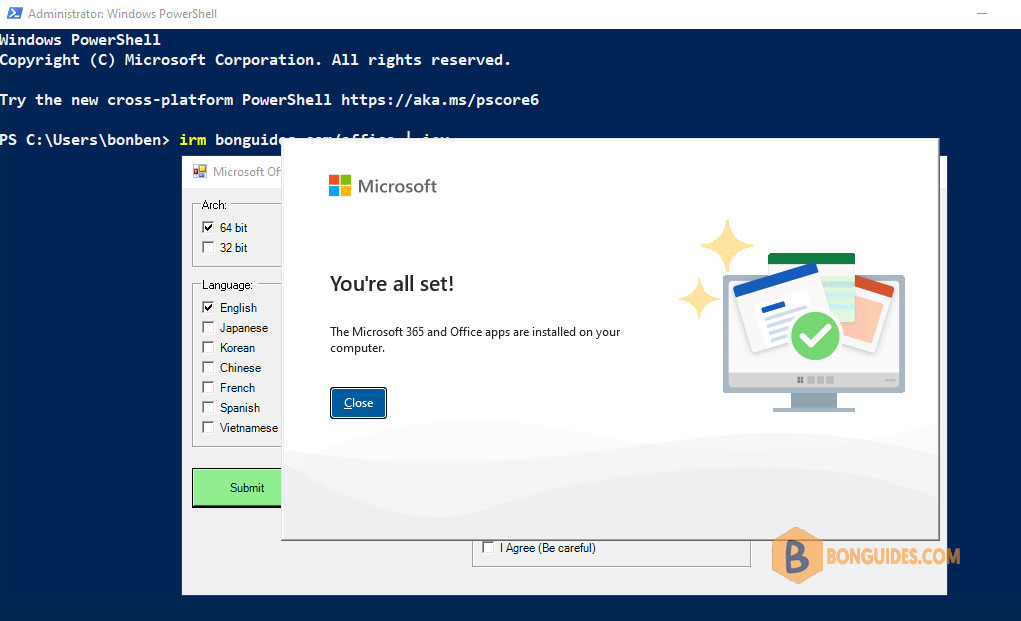The height and width of the screenshot is (621, 1021).
Task: Tick the Vietnamese language checkbox
Action: [x=208, y=428]
